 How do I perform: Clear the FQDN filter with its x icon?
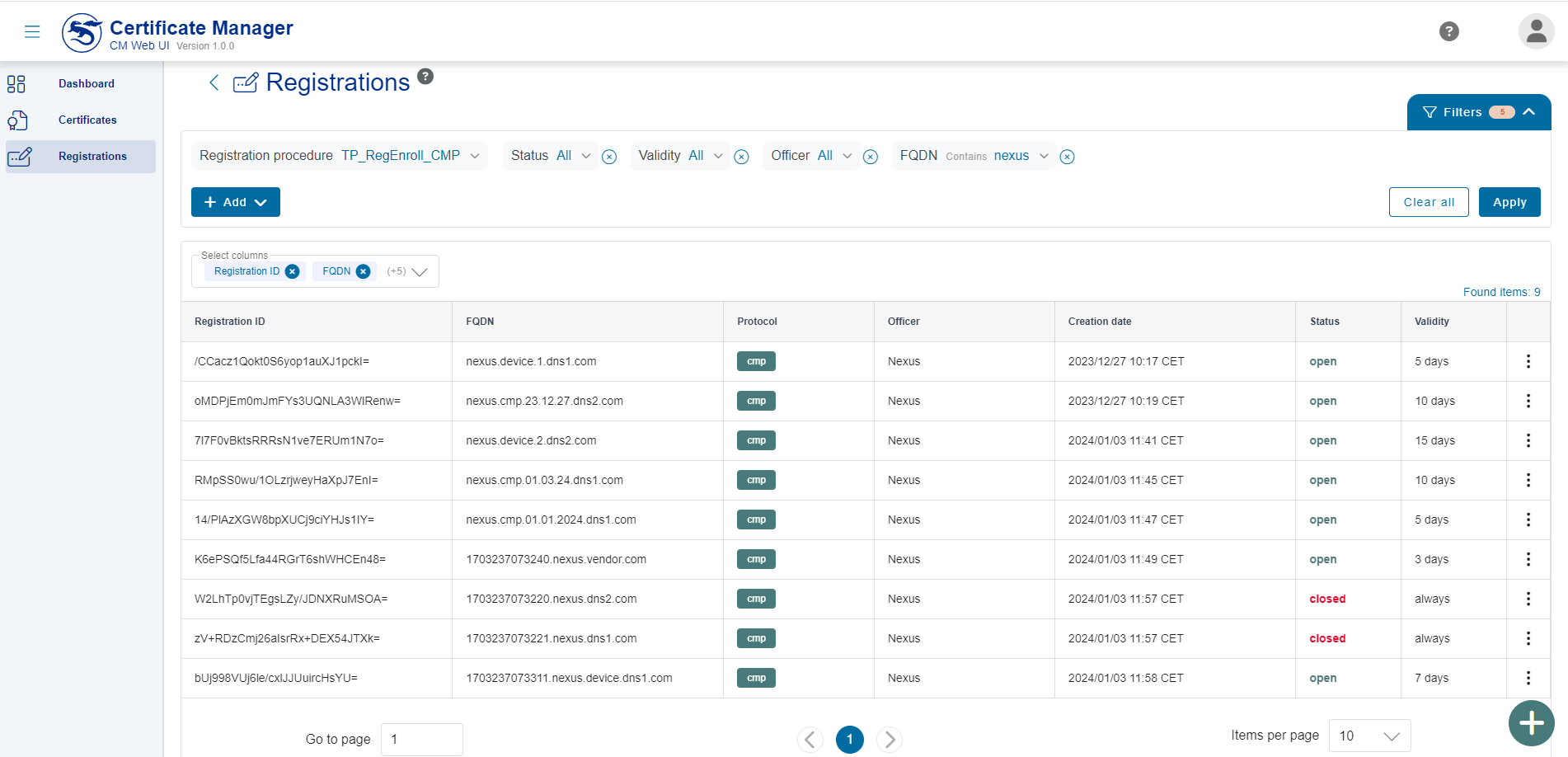(x=1067, y=157)
